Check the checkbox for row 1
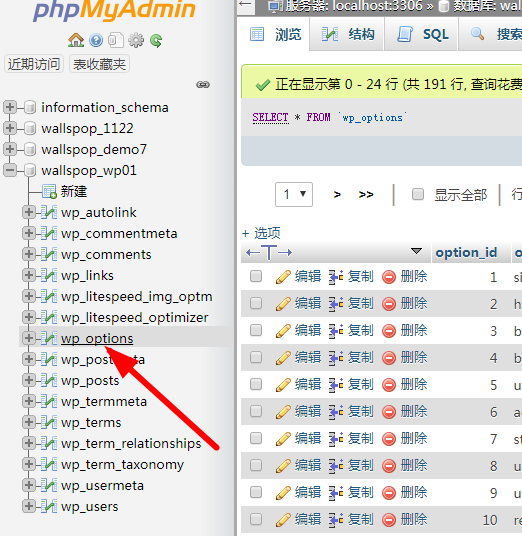The width and height of the screenshot is (522, 536). click(x=256, y=276)
